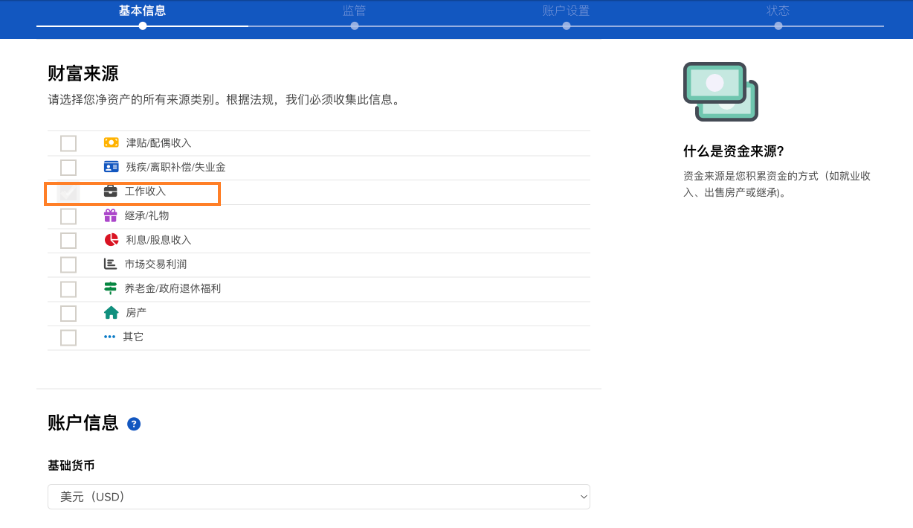
Task: Switch to the 基本信息 step tab
Action: (x=142, y=12)
